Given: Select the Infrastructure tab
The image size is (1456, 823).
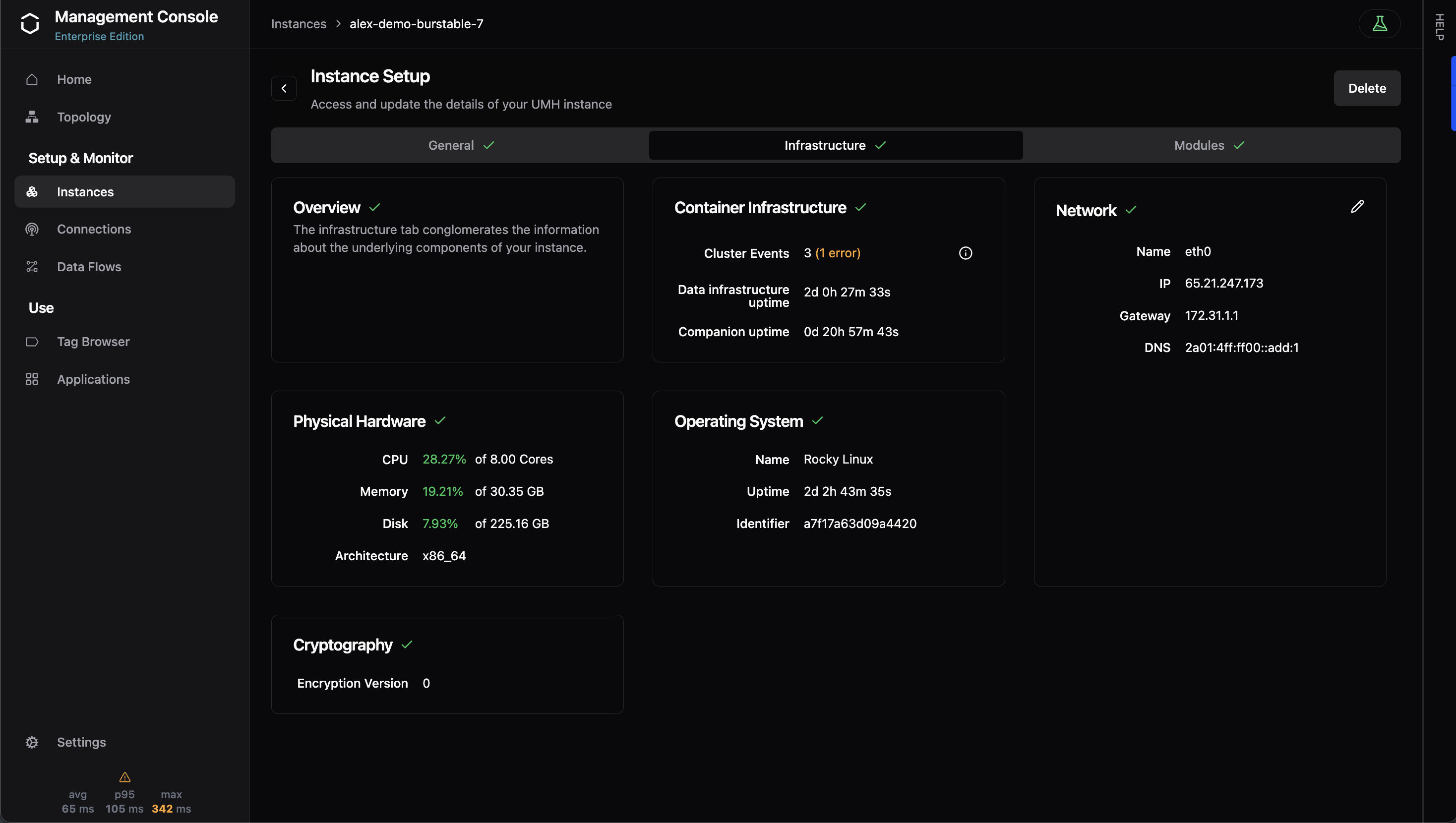Looking at the screenshot, I should click(x=835, y=145).
